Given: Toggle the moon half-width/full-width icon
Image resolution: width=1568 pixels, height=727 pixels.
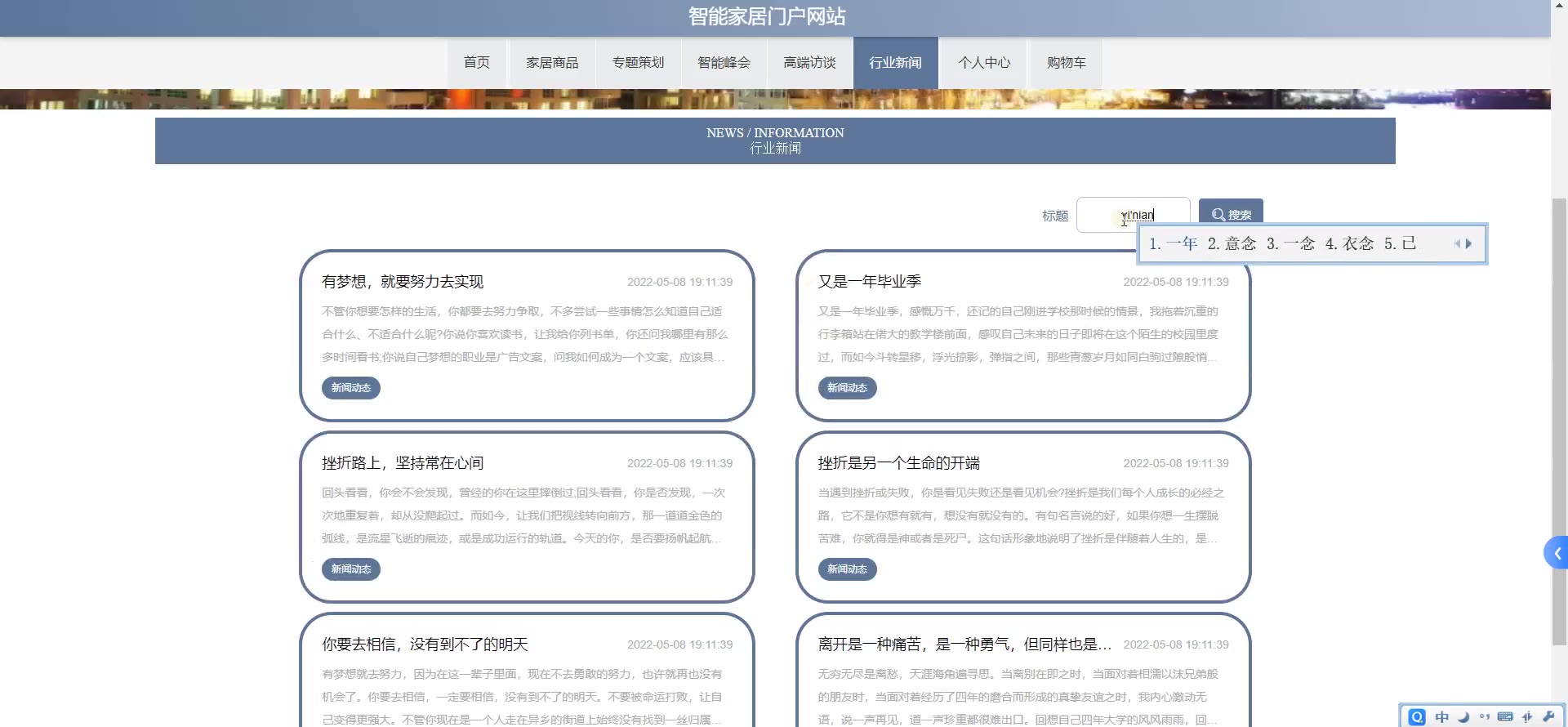Looking at the screenshot, I should tap(1463, 716).
